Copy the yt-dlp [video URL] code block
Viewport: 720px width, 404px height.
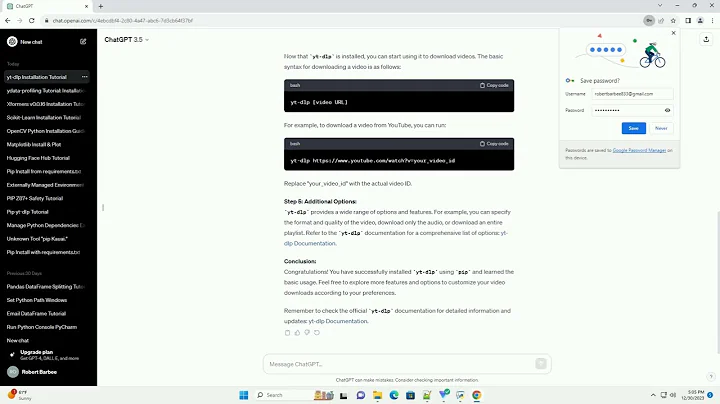click(x=494, y=85)
